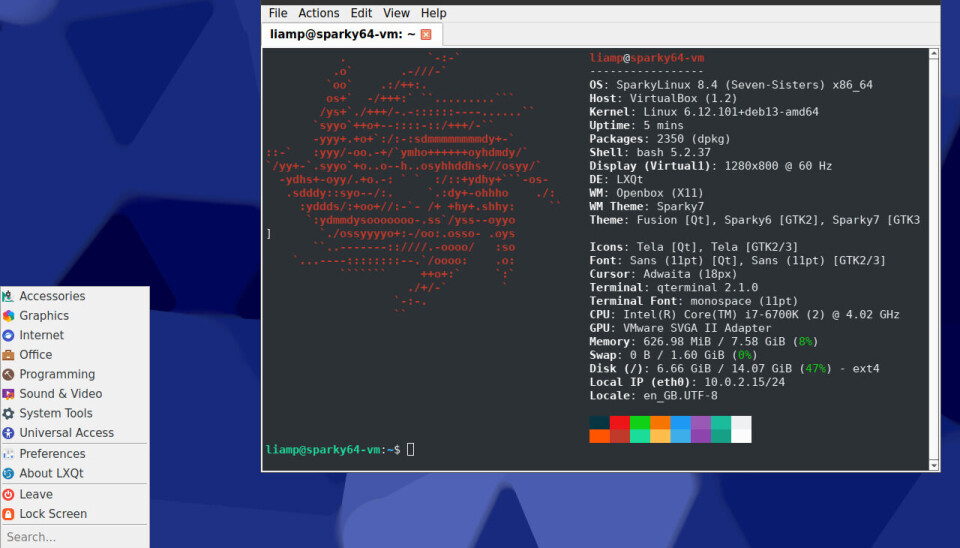Close the liamp@sparky64-vm terminal tab
The width and height of the screenshot is (960, 548).
point(426,34)
